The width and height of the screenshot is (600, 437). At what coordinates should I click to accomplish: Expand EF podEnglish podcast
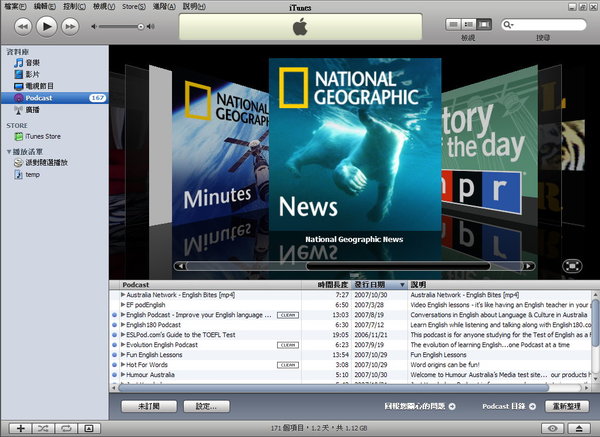pos(123,305)
